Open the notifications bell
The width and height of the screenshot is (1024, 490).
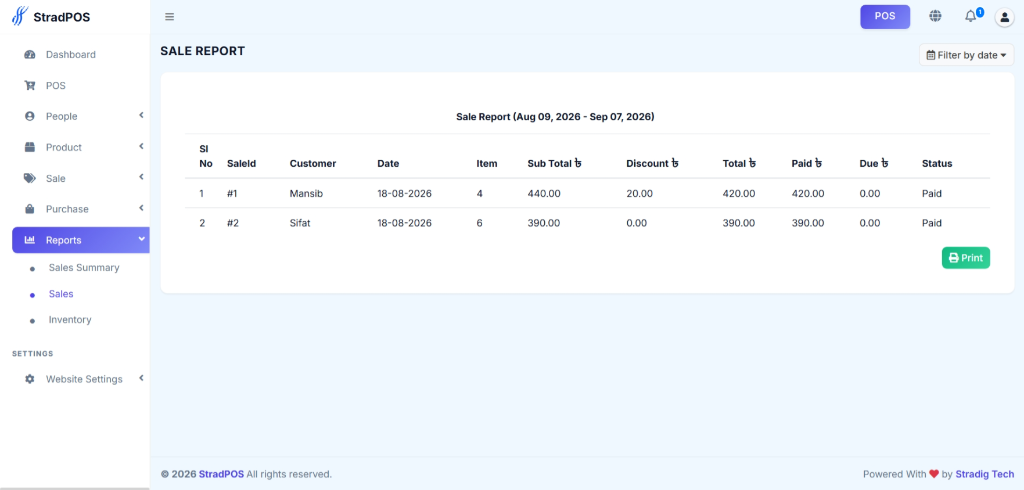[x=970, y=17]
